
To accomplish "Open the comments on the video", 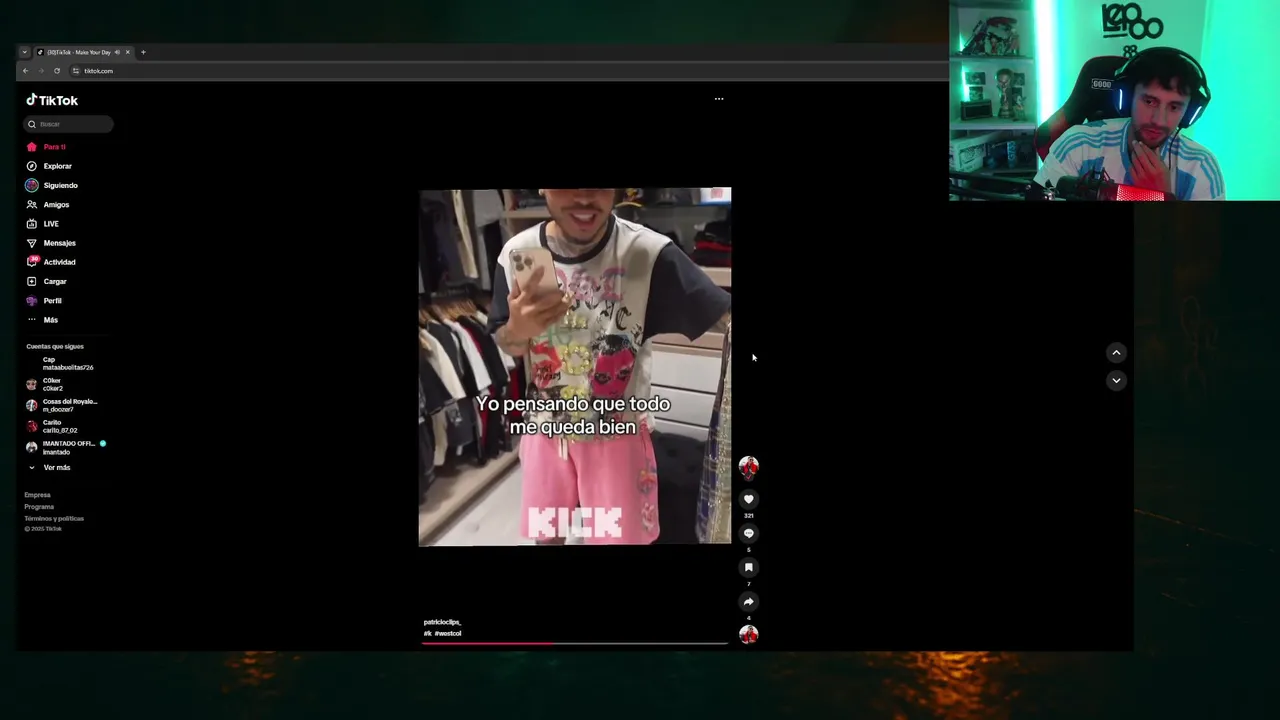I will tap(748, 533).
